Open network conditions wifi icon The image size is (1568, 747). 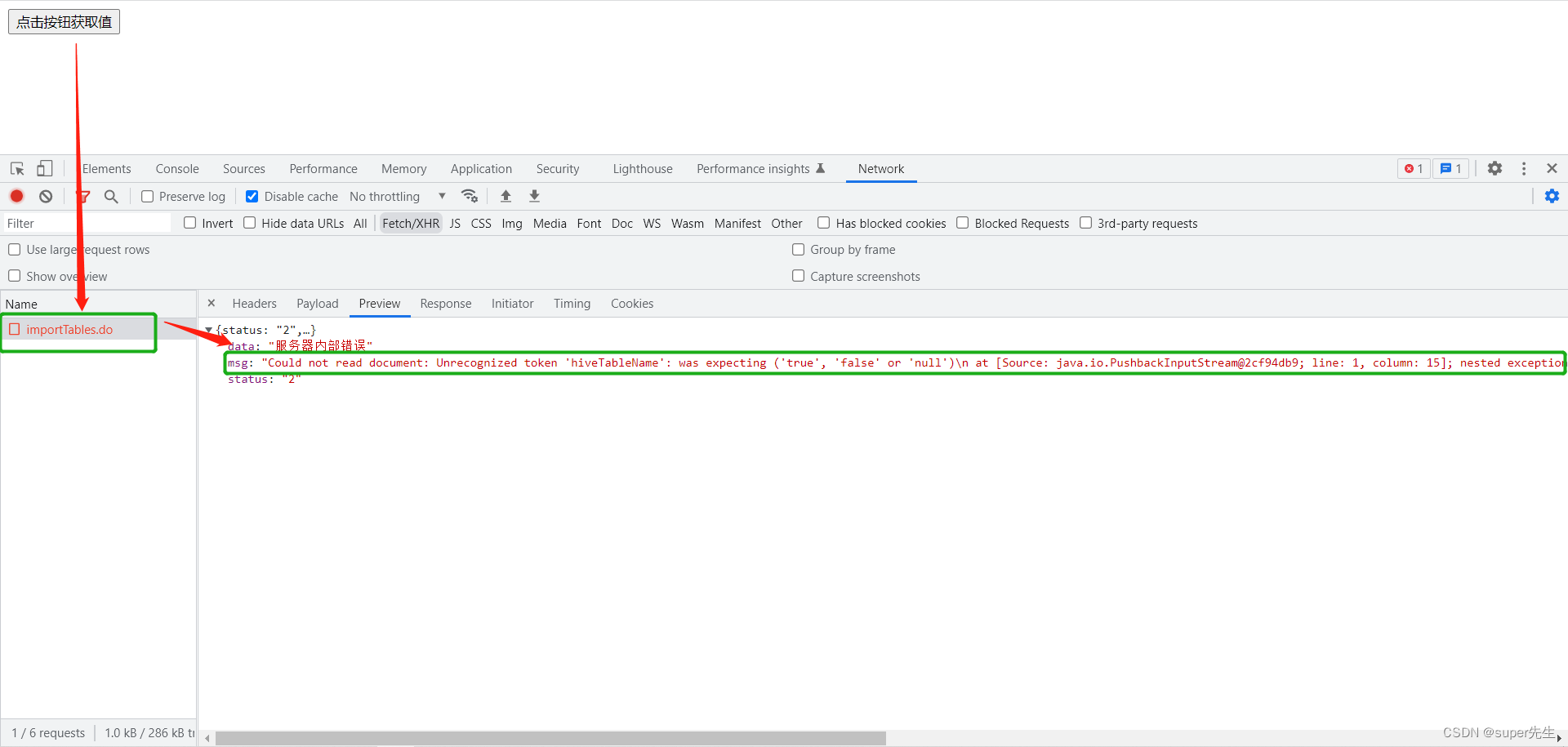point(470,196)
